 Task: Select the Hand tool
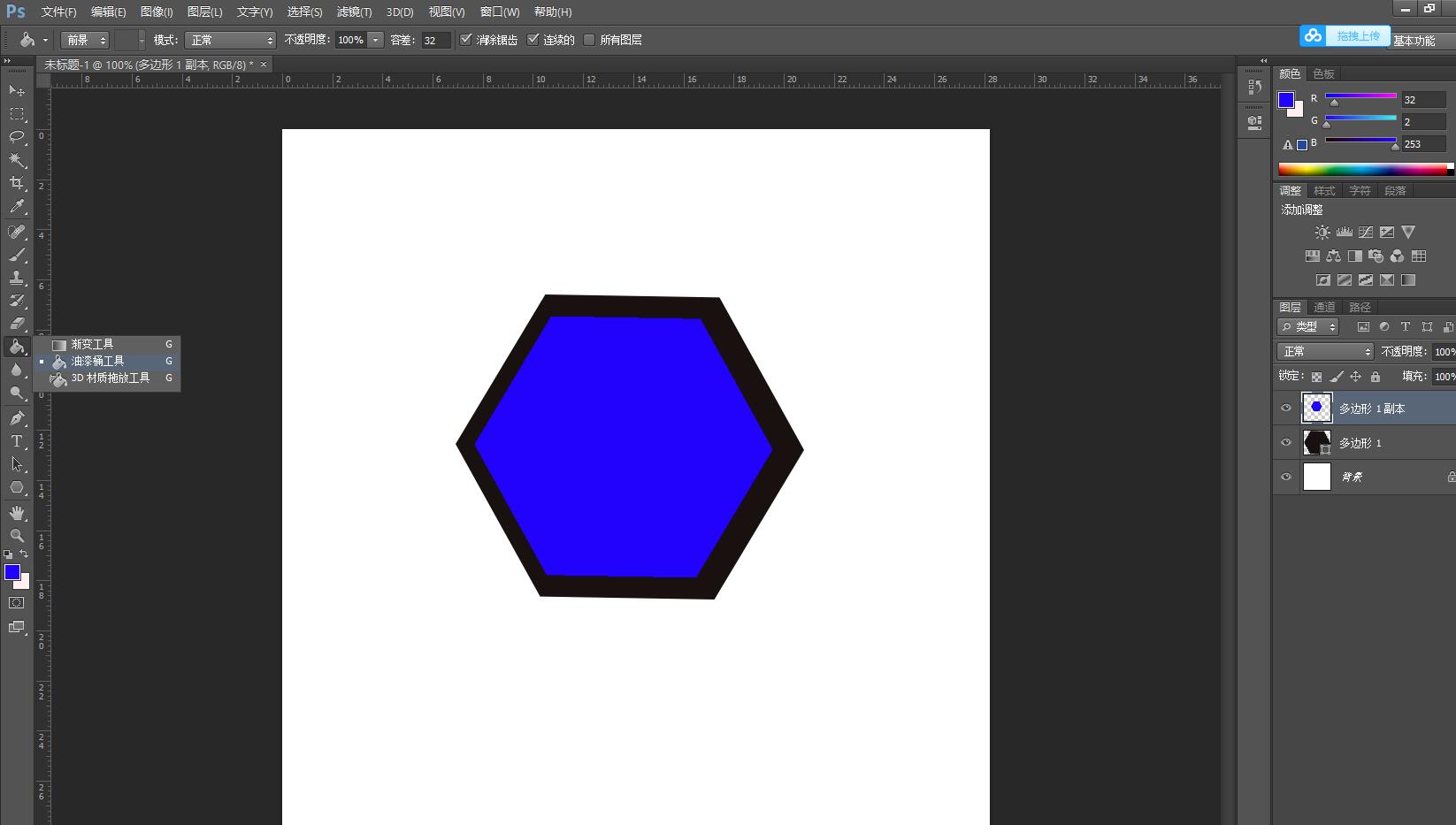pyautogui.click(x=17, y=513)
